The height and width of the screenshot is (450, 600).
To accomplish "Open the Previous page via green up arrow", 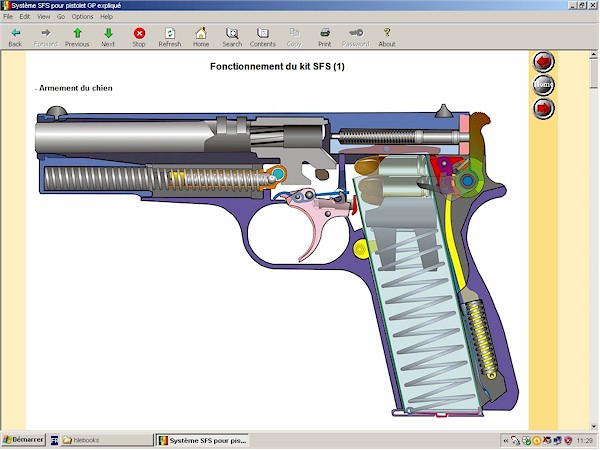I will click(x=77, y=37).
